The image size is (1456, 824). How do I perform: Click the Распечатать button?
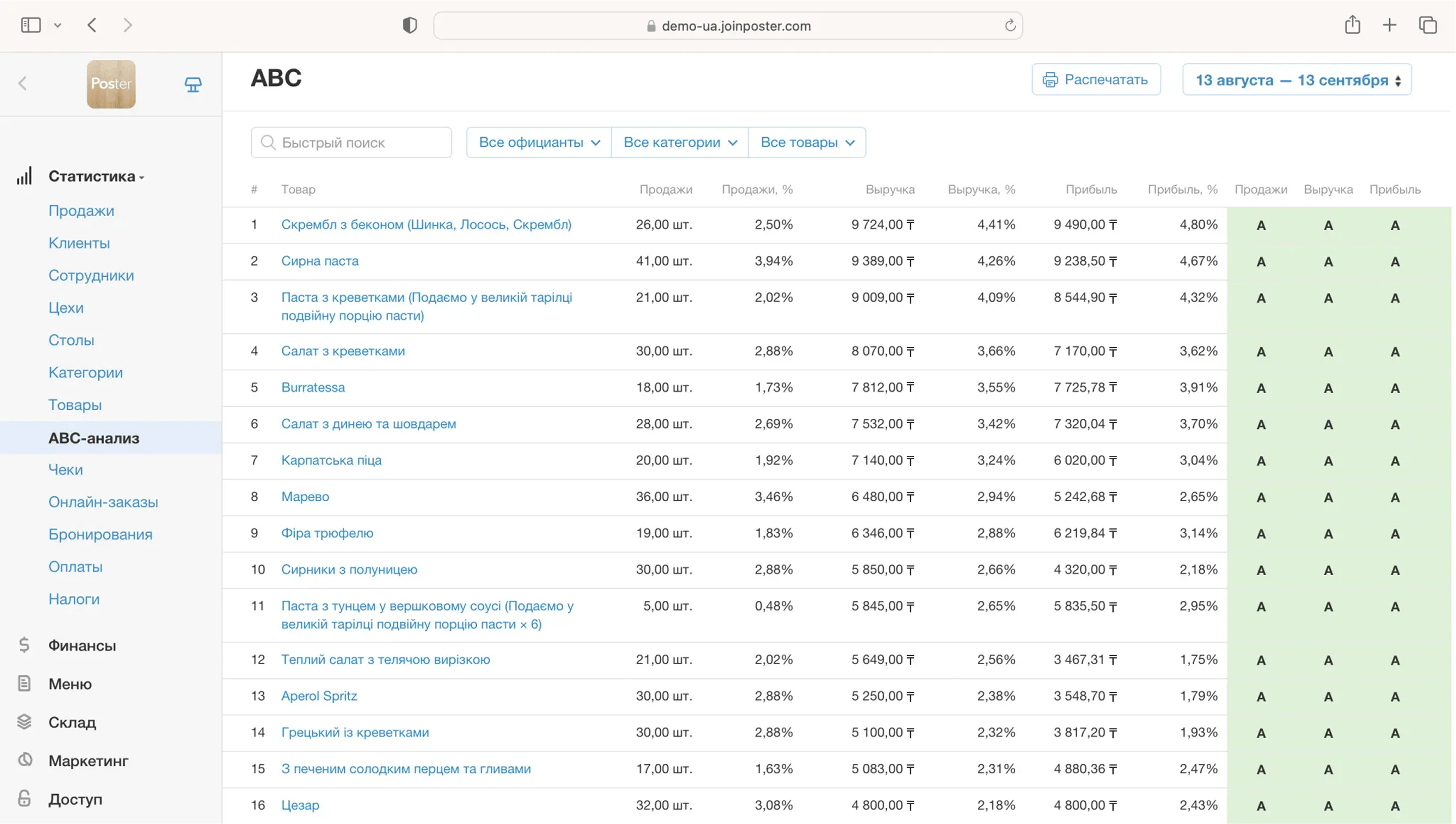[x=1096, y=80]
